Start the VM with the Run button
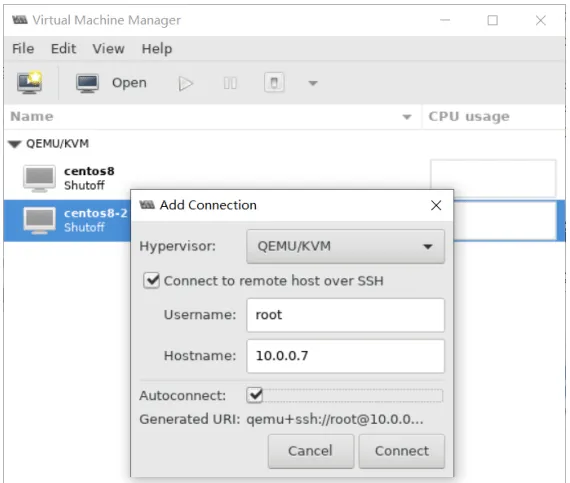This screenshot has width=570, height=483. click(x=185, y=83)
